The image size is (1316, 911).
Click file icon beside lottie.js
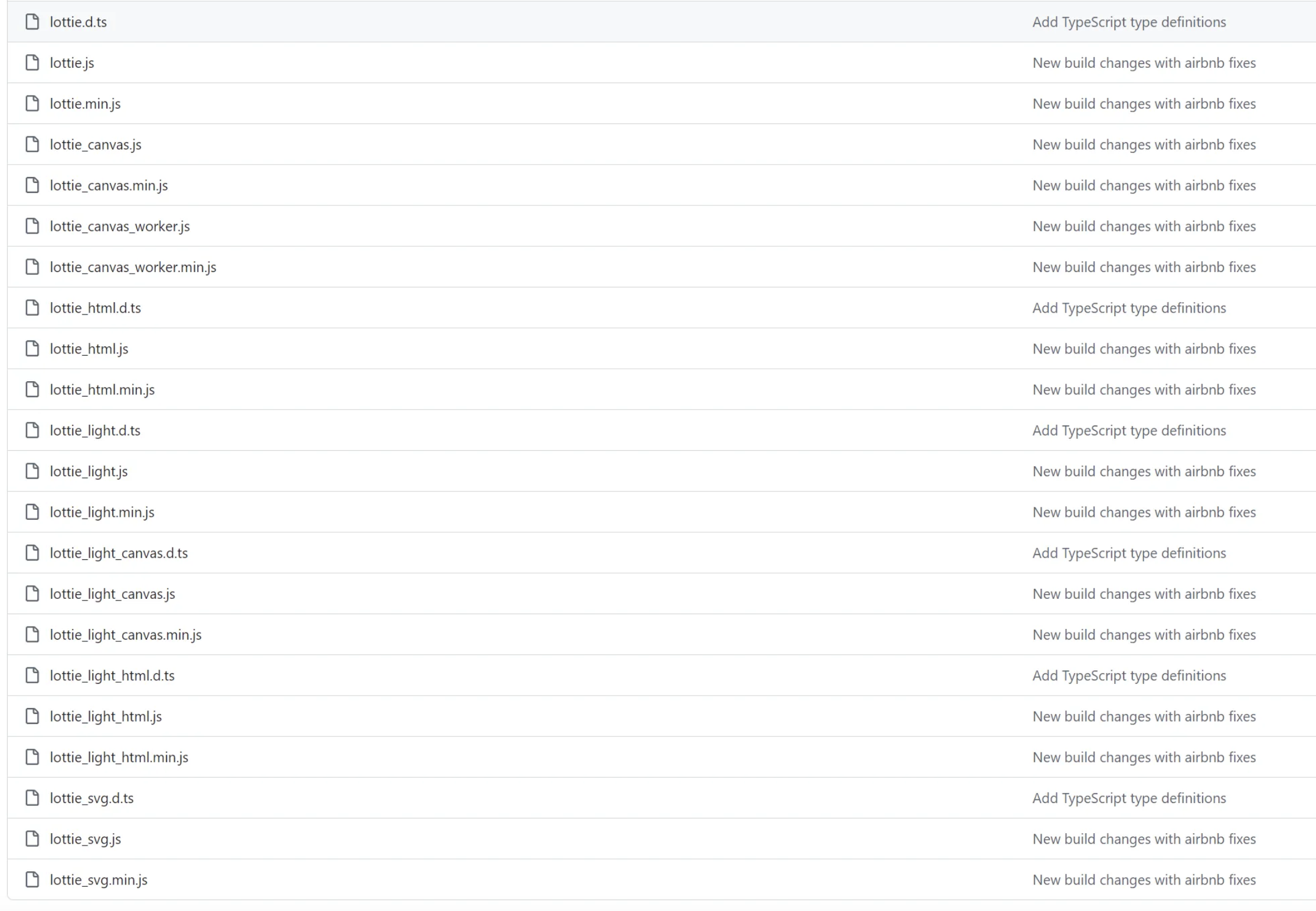pyautogui.click(x=32, y=63)
